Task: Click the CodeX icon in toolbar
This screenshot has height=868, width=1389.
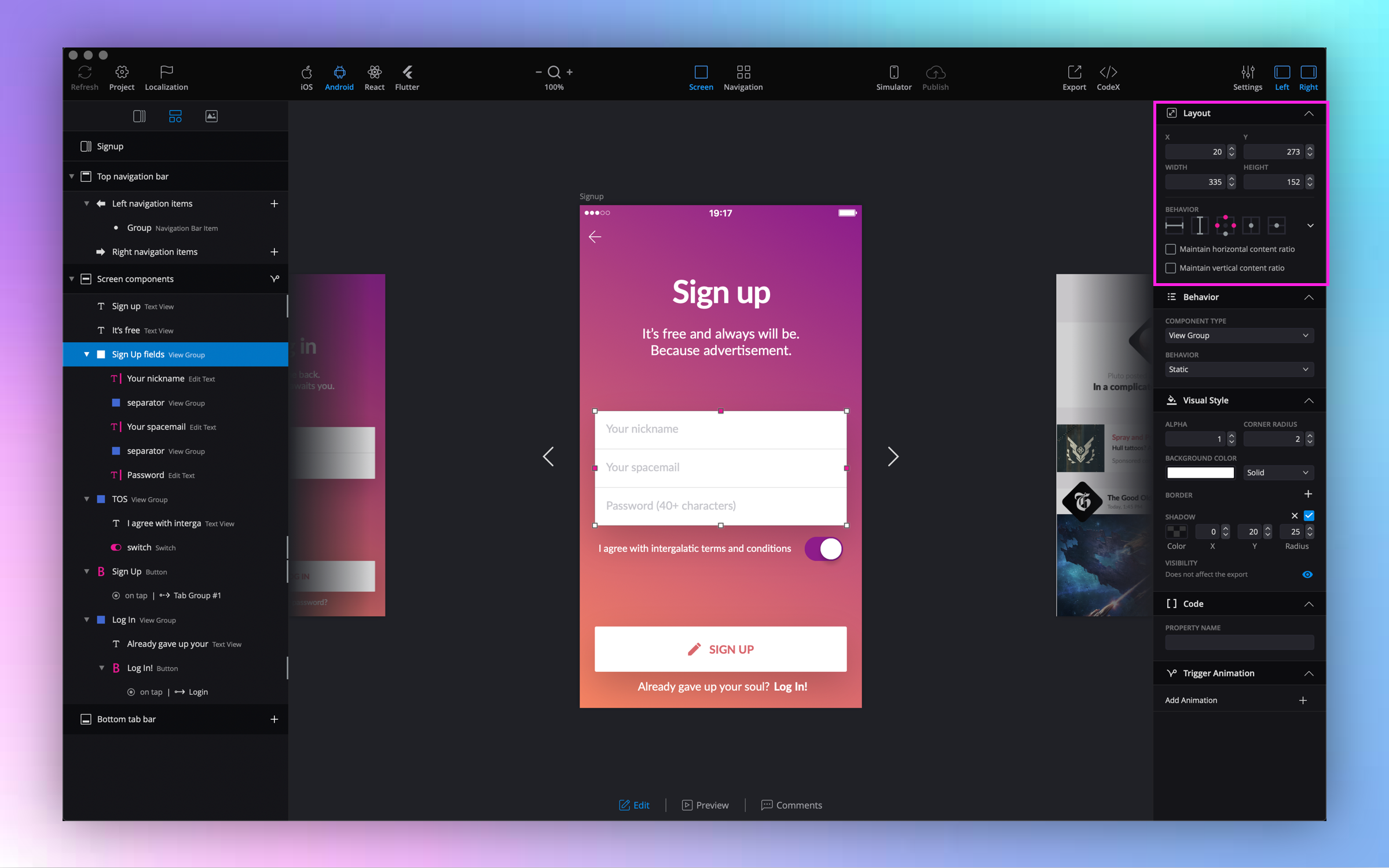Action: click(1108, 77)
